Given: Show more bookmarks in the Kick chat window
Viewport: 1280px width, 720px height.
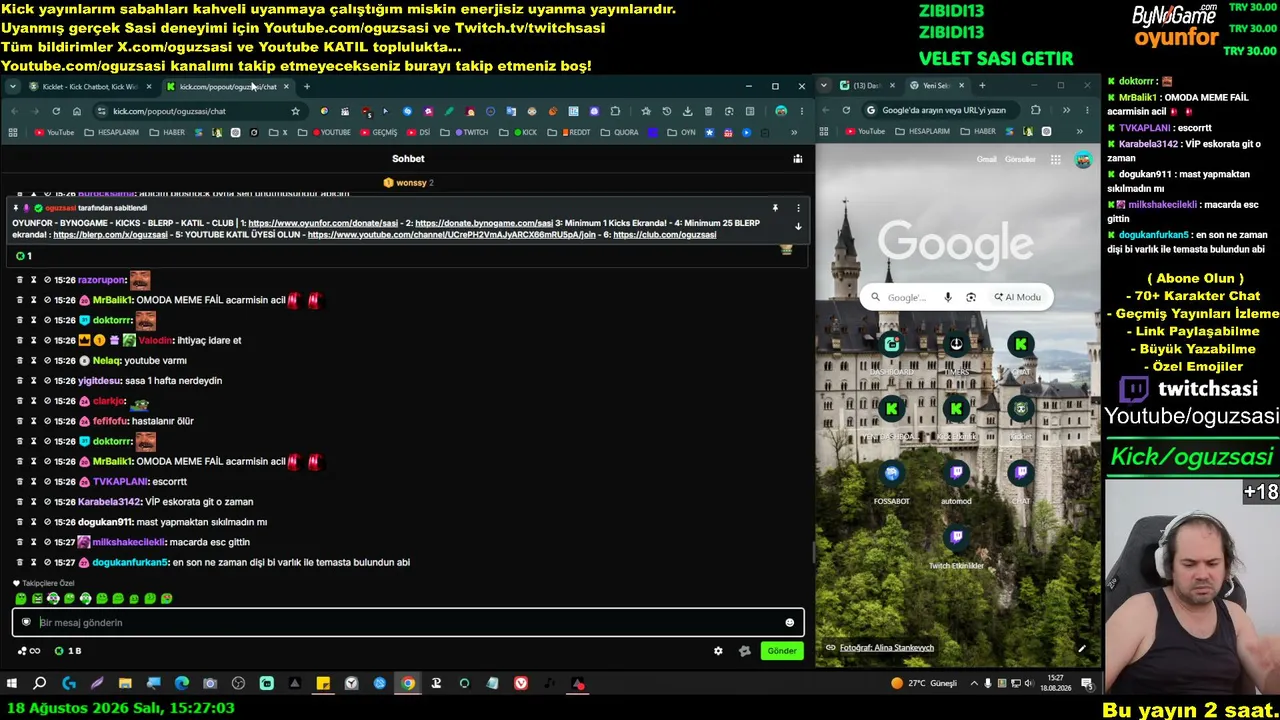Looking at the screenshot, I should click(794, 132).
